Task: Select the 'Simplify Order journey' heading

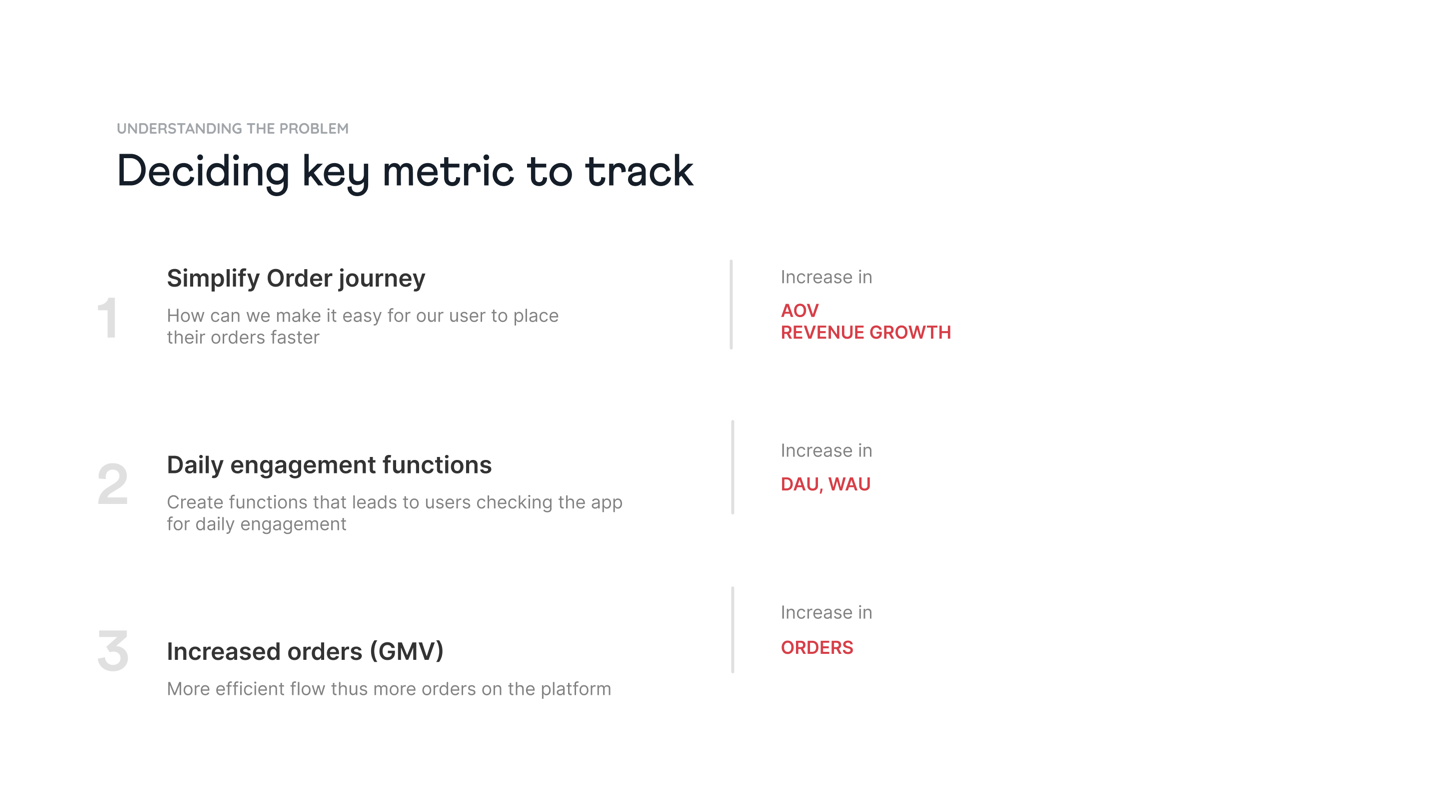Action: [296, 278]
